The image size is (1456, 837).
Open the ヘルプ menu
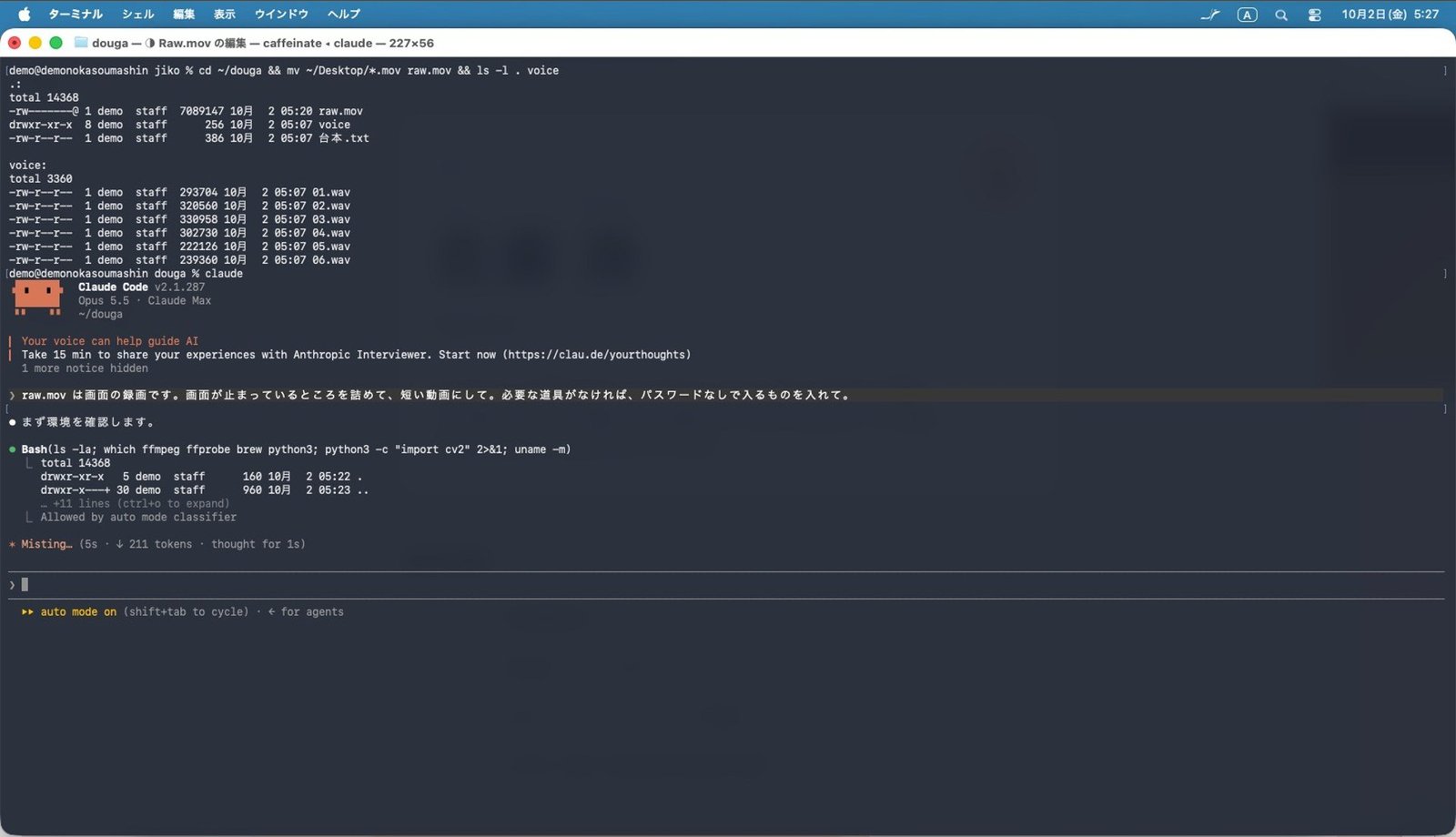[x=344, y=15]
